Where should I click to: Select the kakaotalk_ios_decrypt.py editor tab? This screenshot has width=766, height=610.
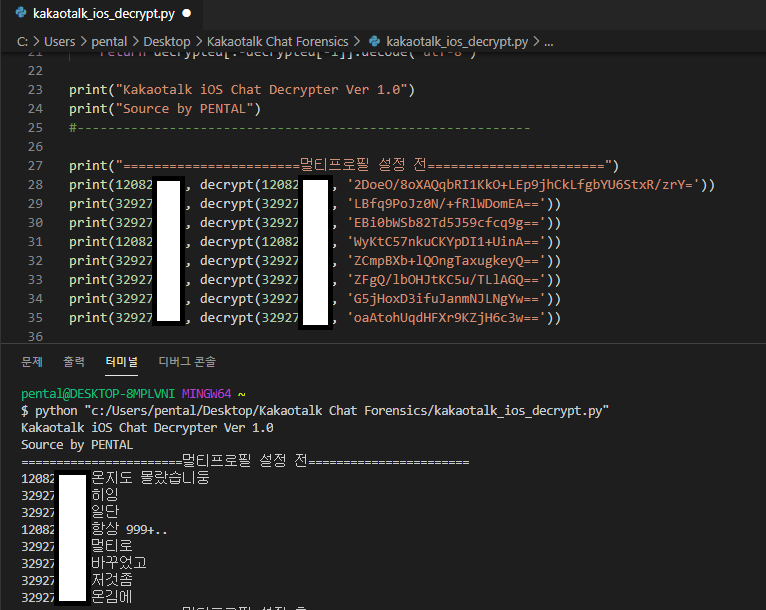tap(103, 14)
